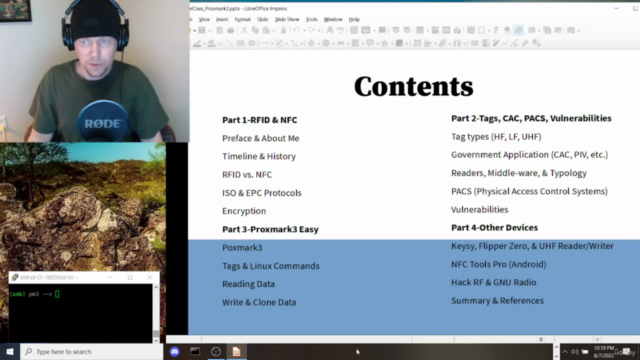640x360 pixels.
Task: Click the Cut scissors icon
Action: tap(244, 30)
